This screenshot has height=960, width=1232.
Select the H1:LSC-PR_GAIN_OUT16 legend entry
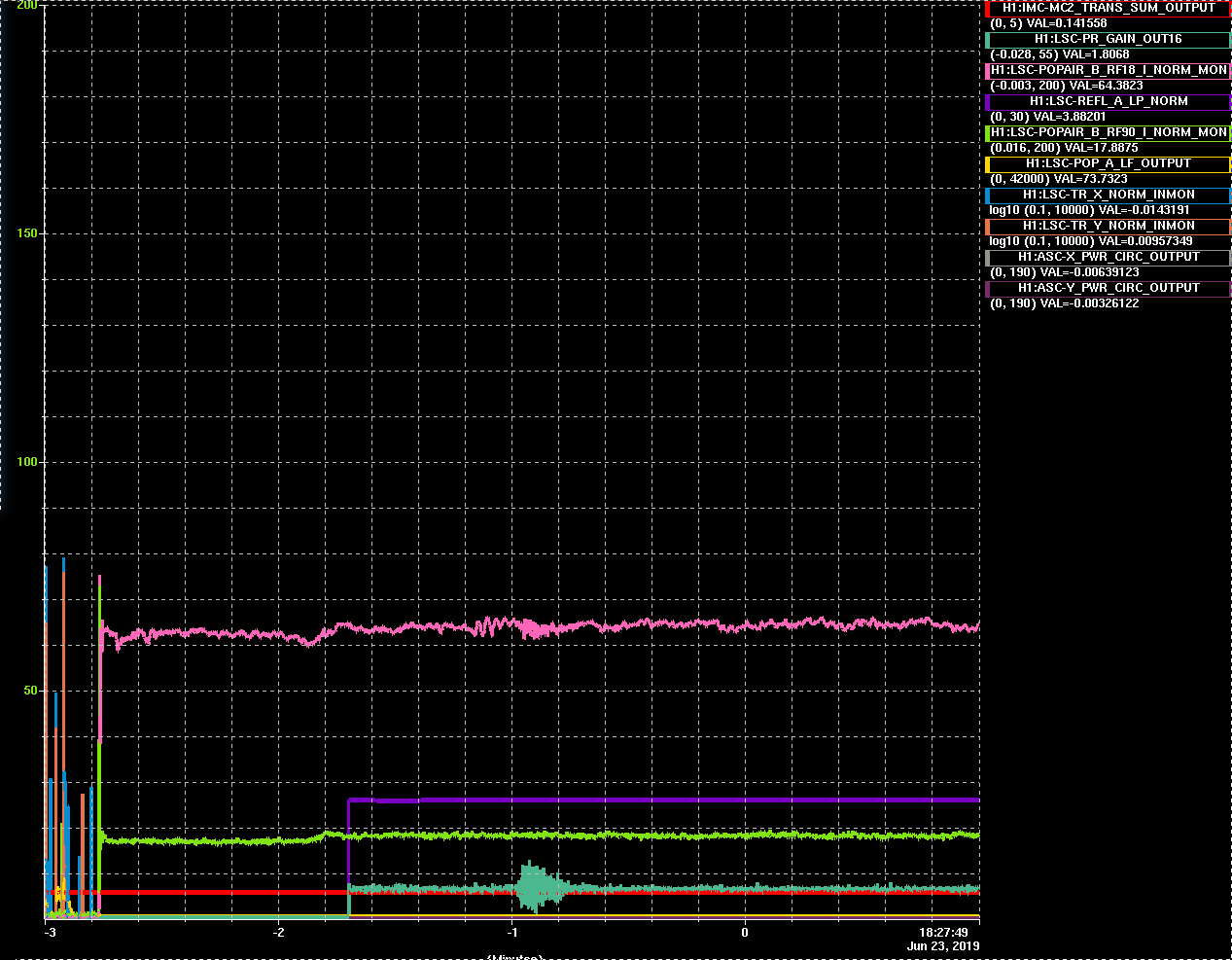point(1108,39)
